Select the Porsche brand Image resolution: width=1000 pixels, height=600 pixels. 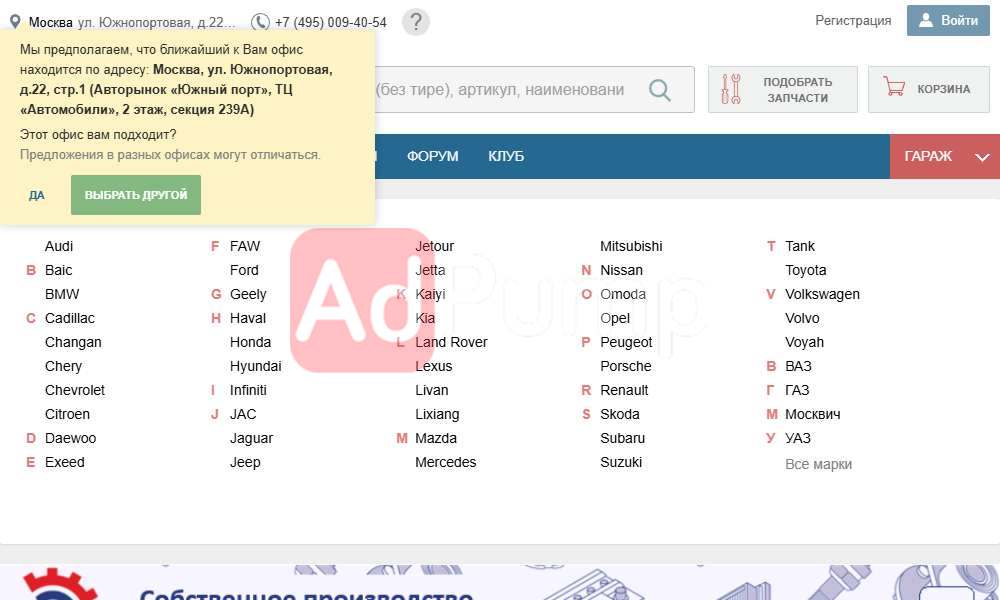pos(626,367)
